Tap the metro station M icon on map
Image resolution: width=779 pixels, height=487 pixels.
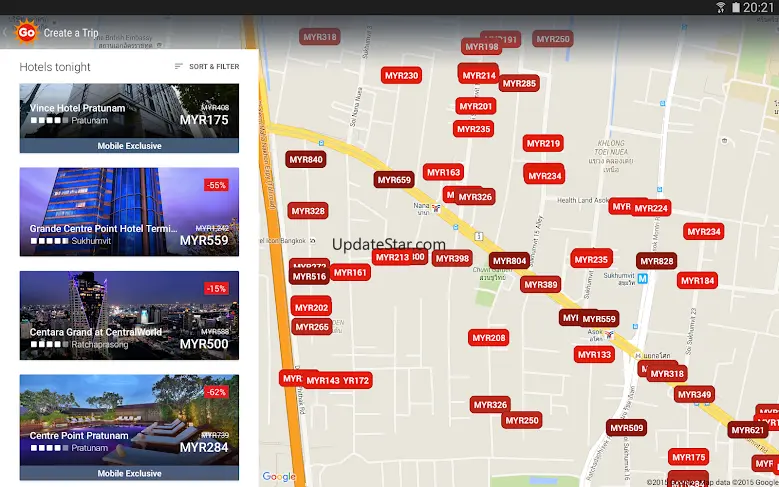pyautogui.click(x=643, y=278)
